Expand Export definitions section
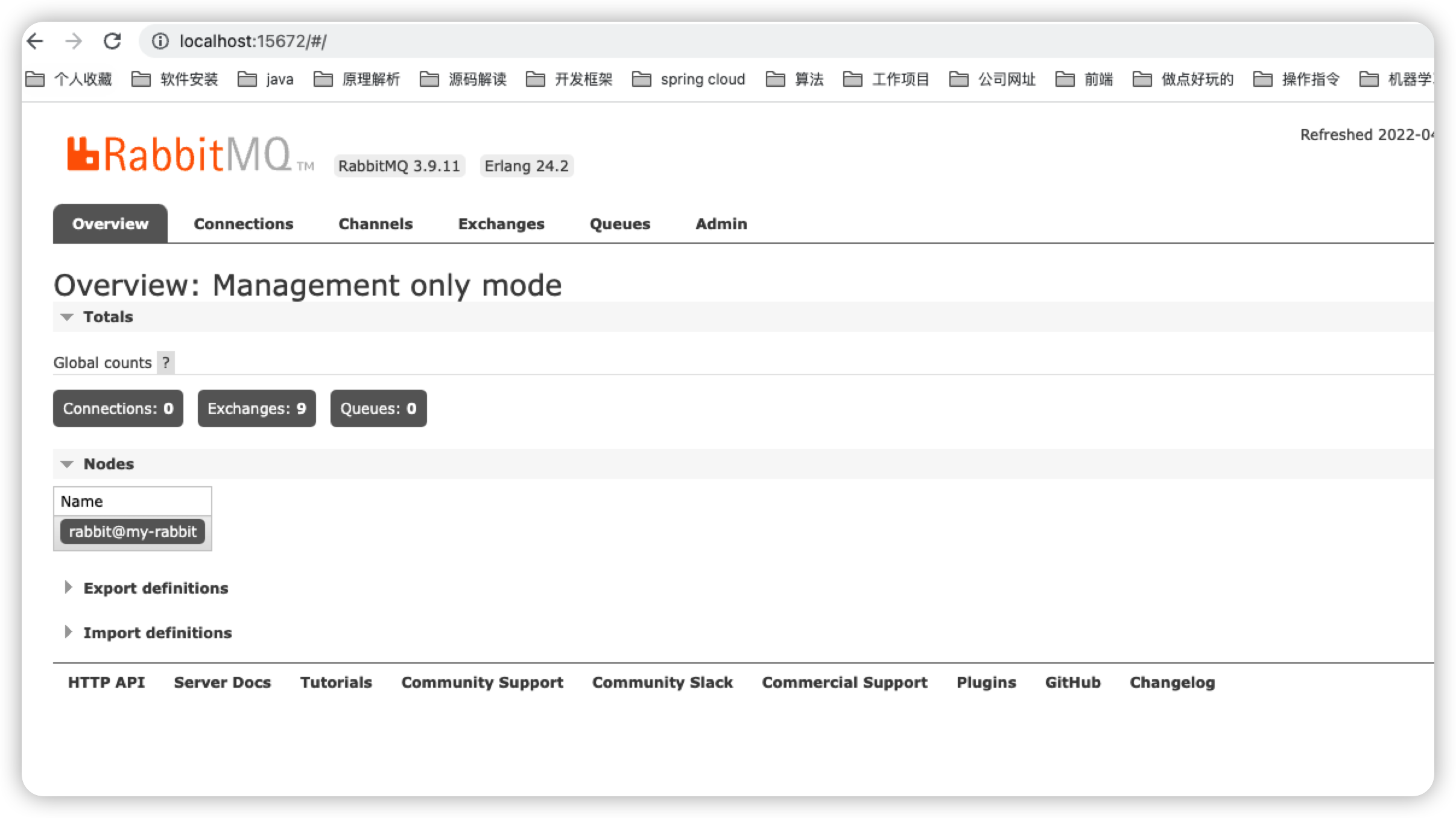The height and width of the screenshot is (818, 1456). 155,588
